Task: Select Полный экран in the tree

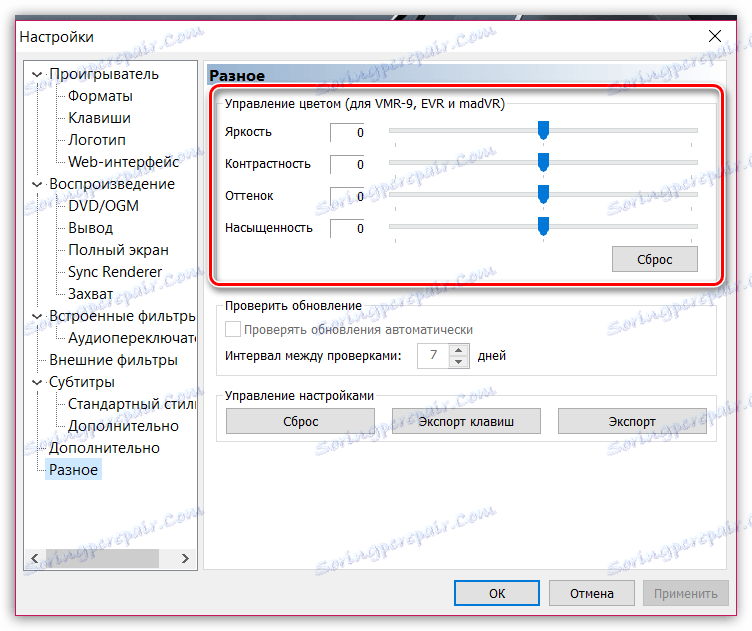Action: click(x=118, y=250)
